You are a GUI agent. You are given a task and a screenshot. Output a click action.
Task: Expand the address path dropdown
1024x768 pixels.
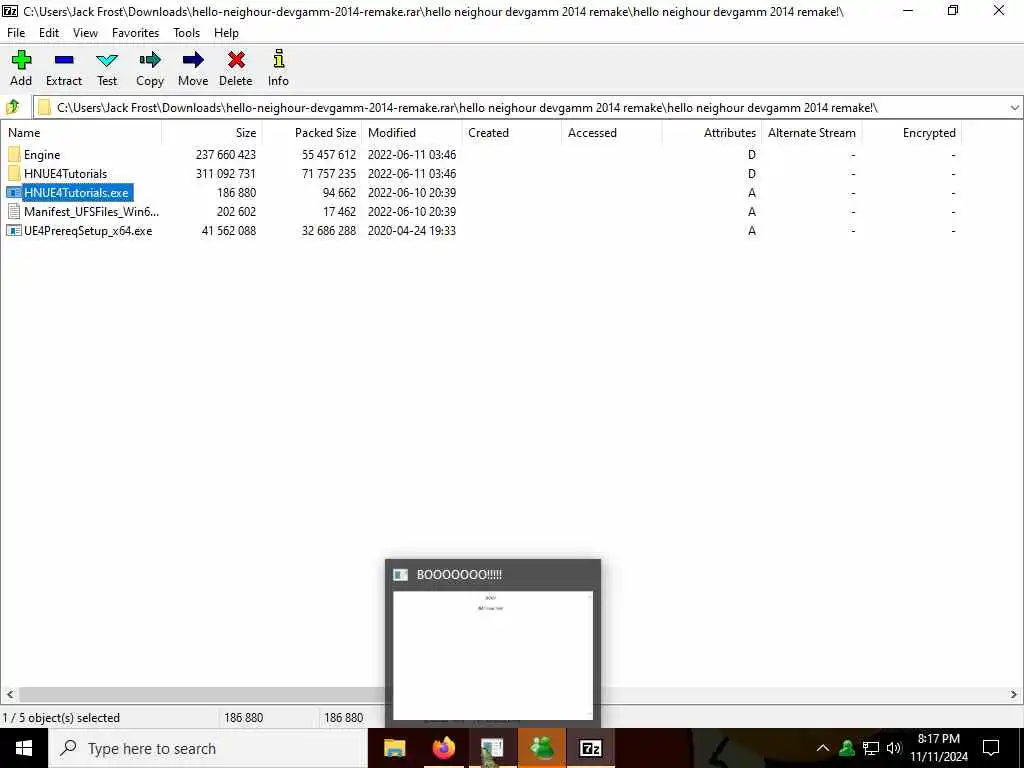point(1014,108)
